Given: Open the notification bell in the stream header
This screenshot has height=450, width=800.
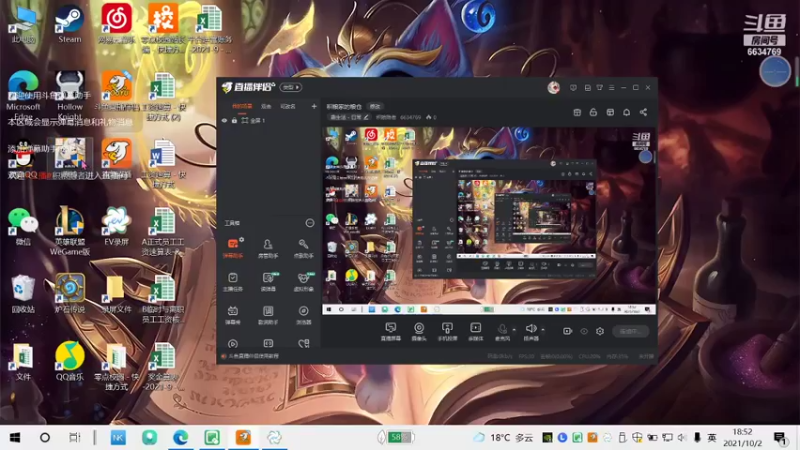Looking at the screenshot, I should point(627,112).
